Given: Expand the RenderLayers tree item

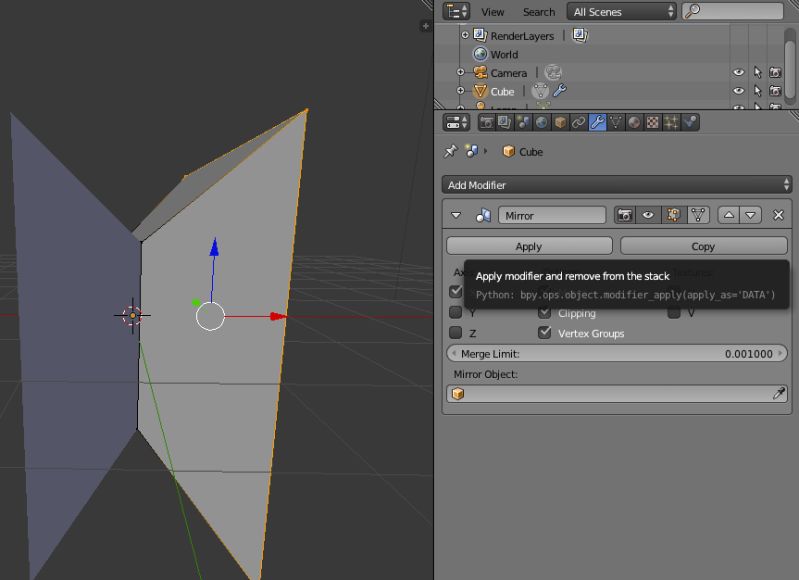Looking at the screenshot, I should [x=465, y=35].
